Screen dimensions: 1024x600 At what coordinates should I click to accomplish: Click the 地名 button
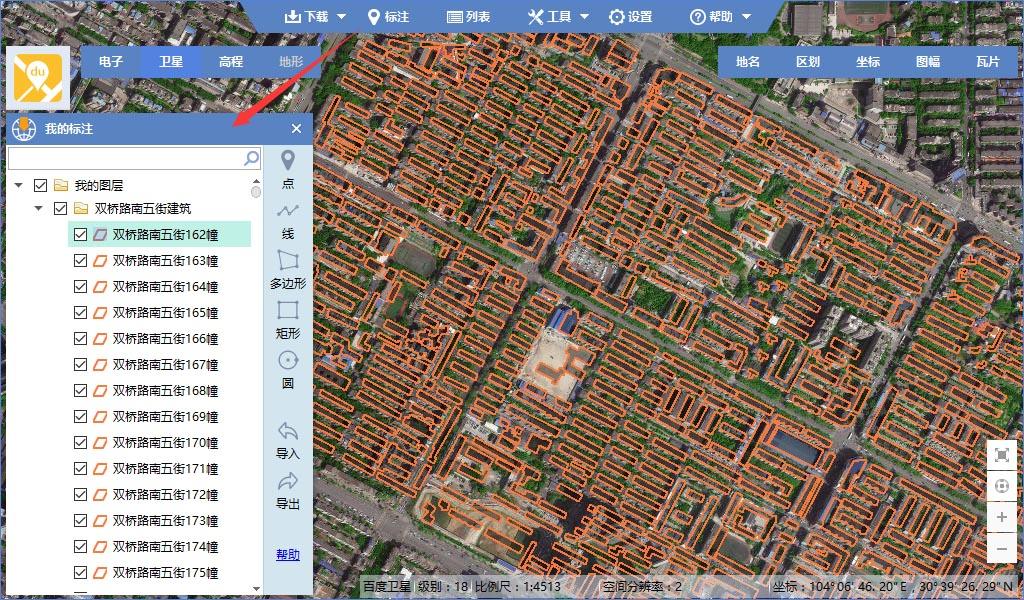748,61
